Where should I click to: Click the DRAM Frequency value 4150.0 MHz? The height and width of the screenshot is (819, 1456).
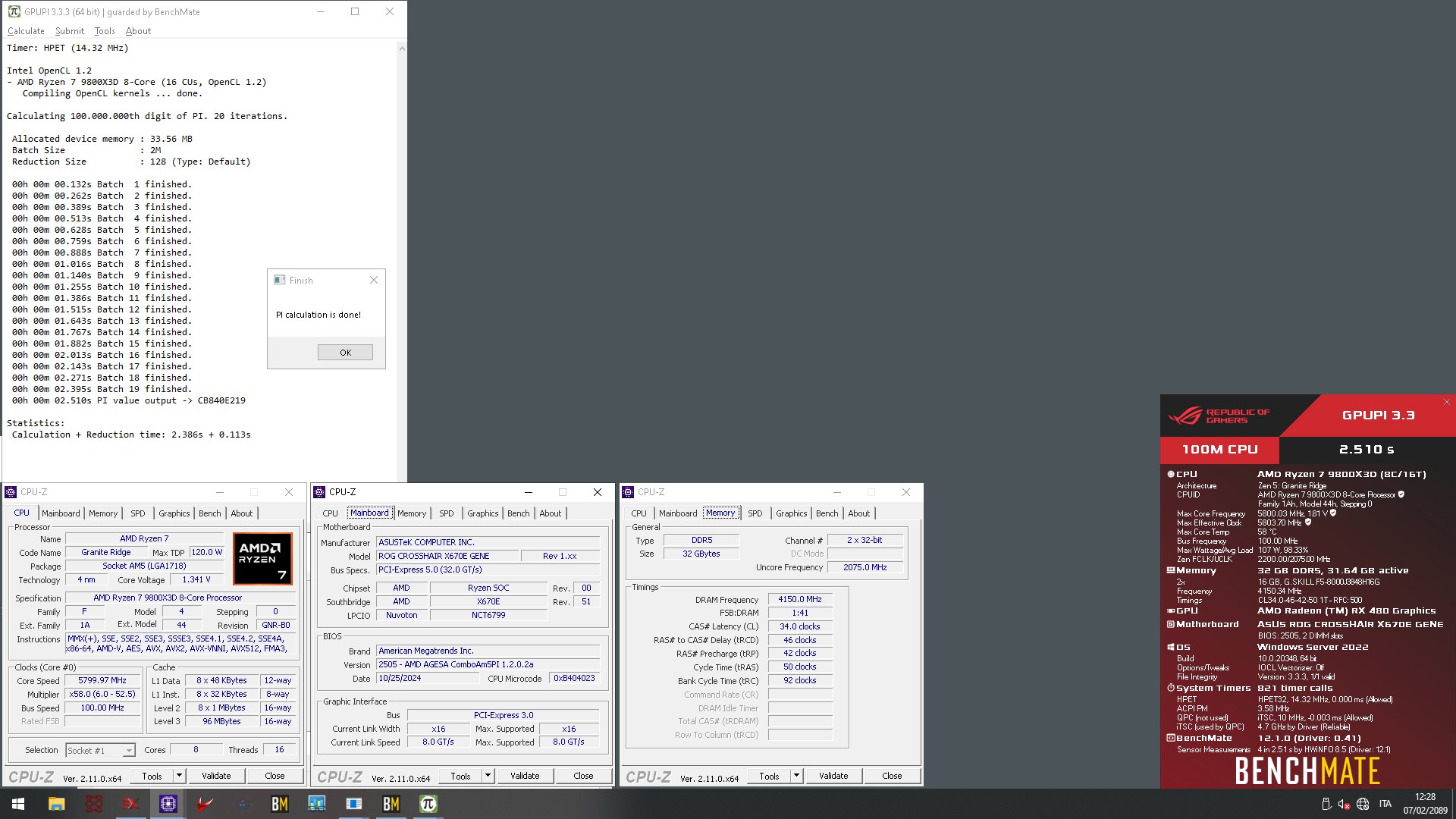click(800, 599)
